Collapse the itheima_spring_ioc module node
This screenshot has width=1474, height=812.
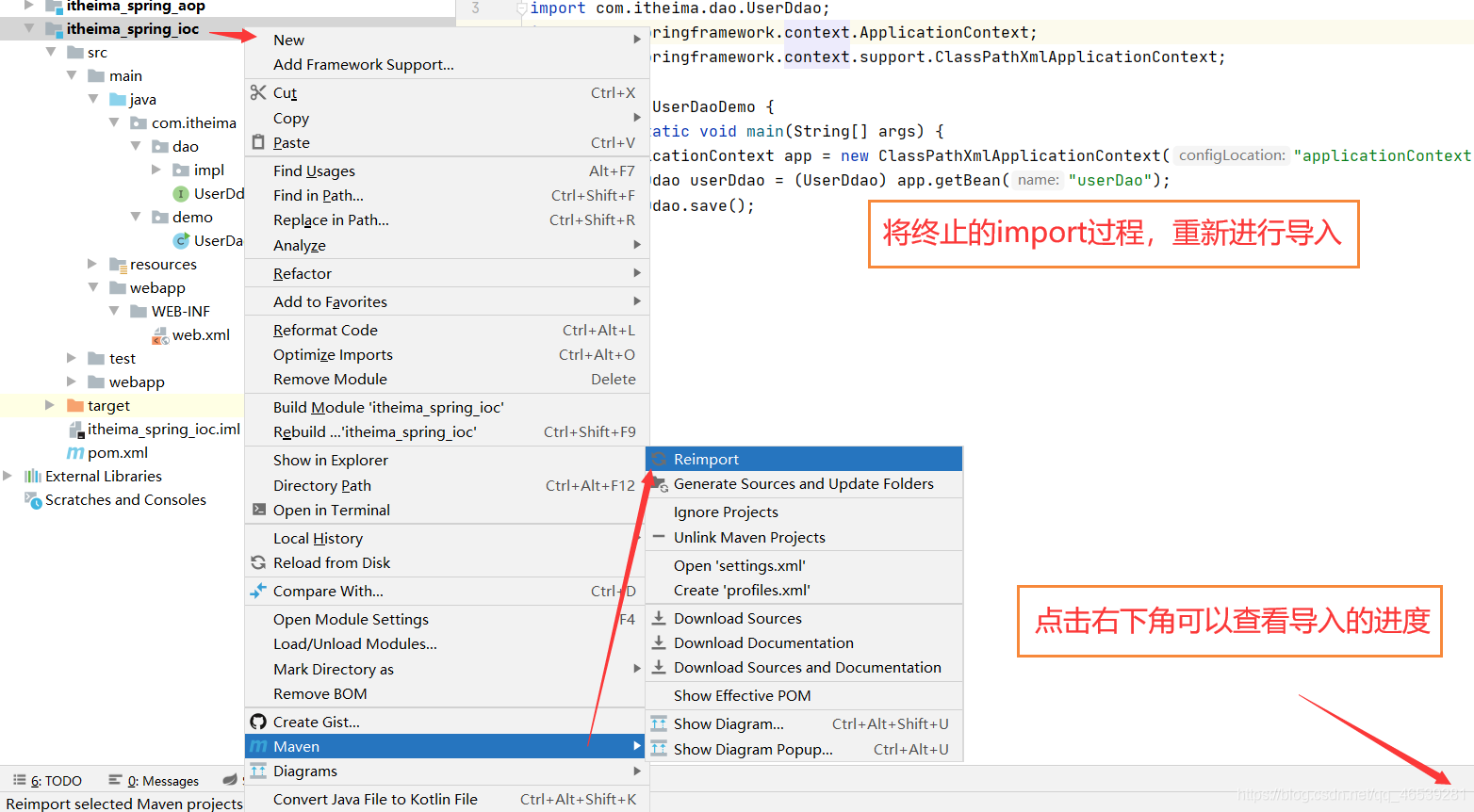tap(29, 28)
